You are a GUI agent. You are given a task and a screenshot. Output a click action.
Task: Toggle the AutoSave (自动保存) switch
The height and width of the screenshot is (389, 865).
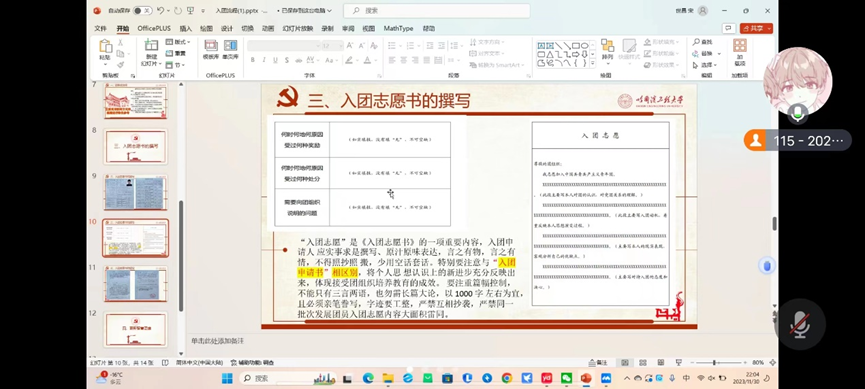click(x=142, y=10)
